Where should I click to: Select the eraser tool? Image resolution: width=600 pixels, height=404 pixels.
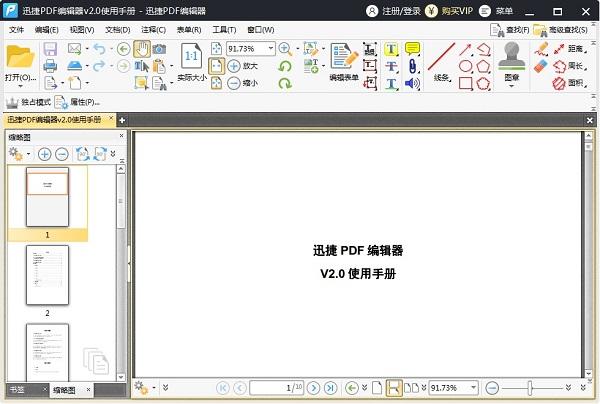pos(541,66)
